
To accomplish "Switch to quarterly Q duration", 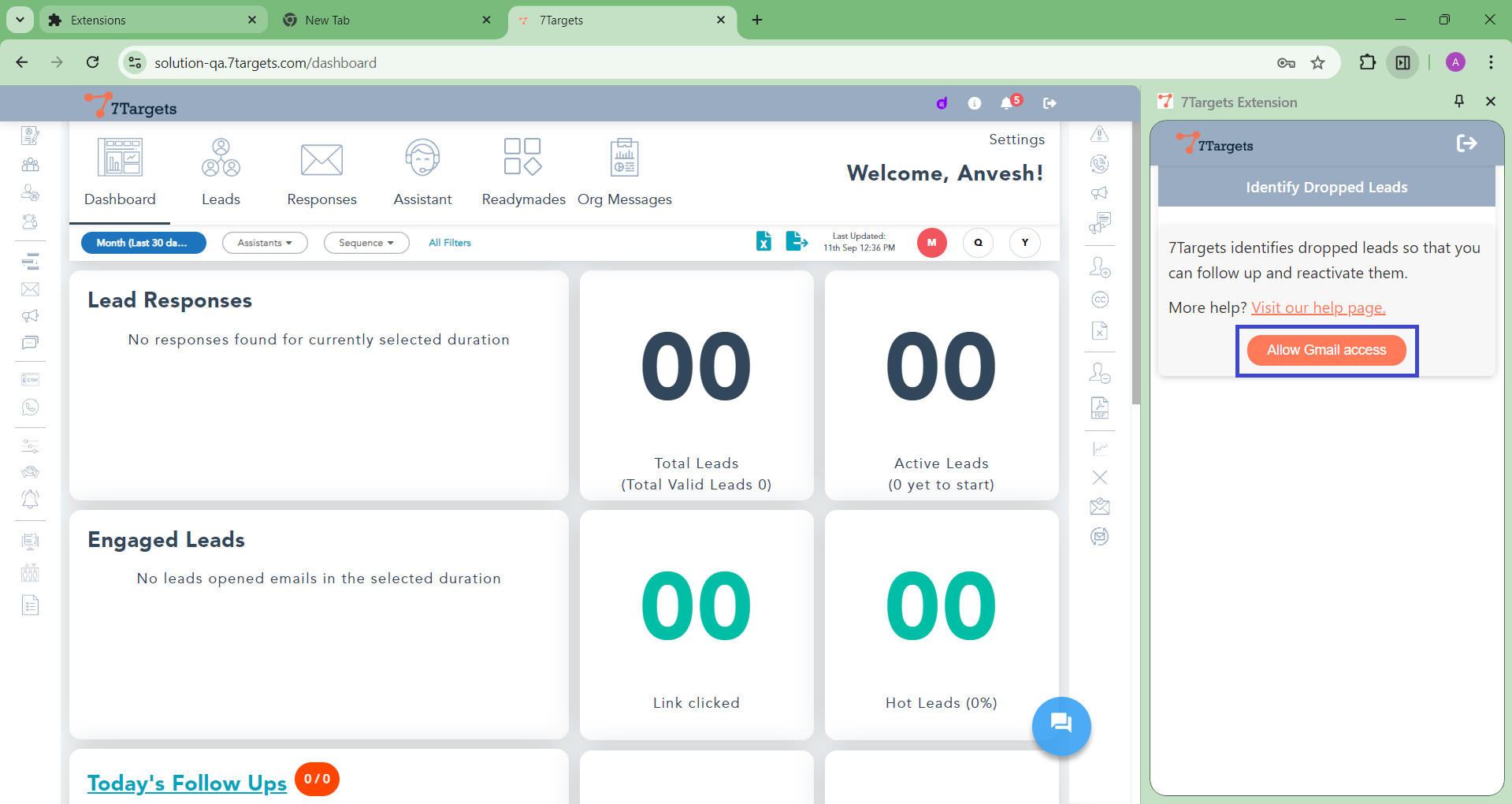I will 978,243.
